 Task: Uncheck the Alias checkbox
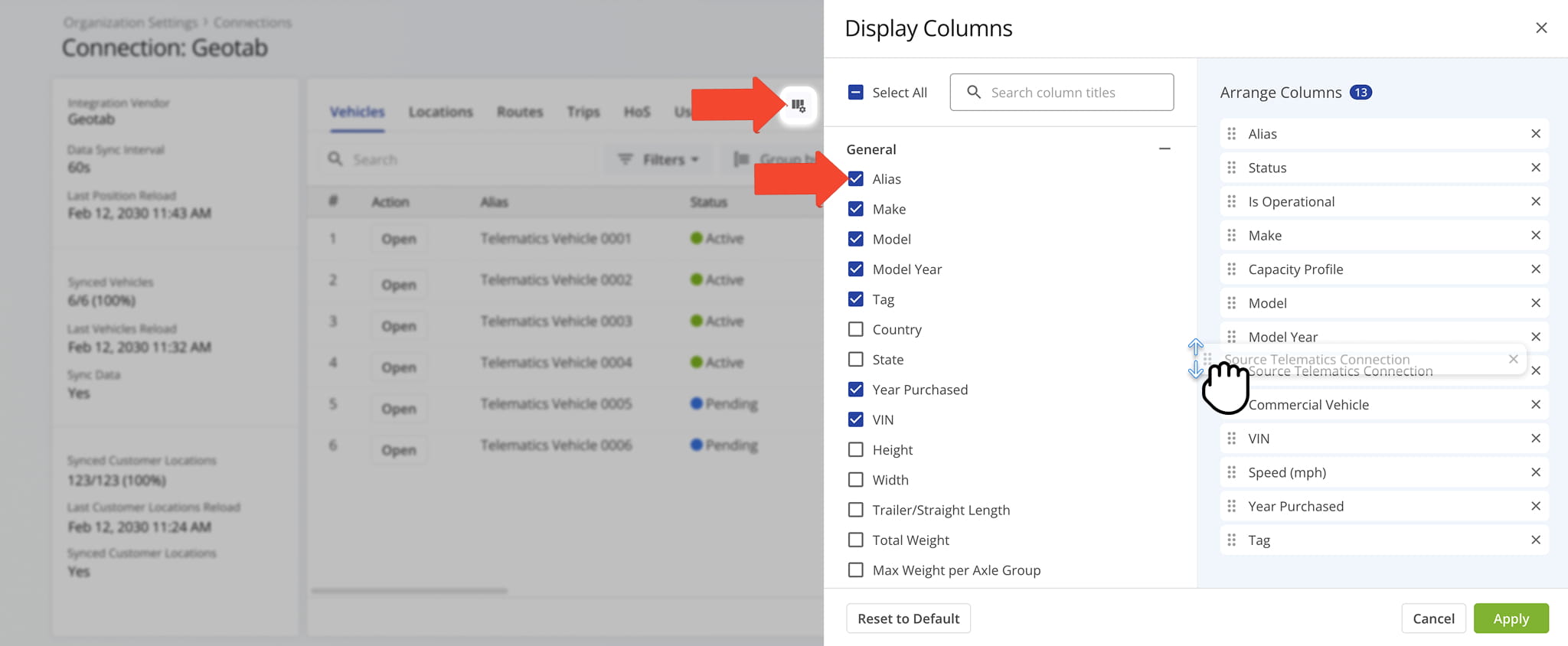tap(856, 179)
